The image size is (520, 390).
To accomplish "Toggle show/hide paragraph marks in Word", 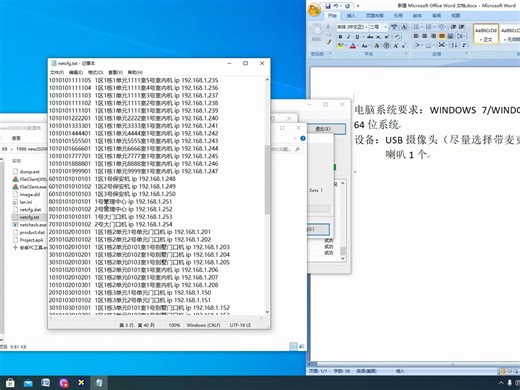I will pos(464,45).
